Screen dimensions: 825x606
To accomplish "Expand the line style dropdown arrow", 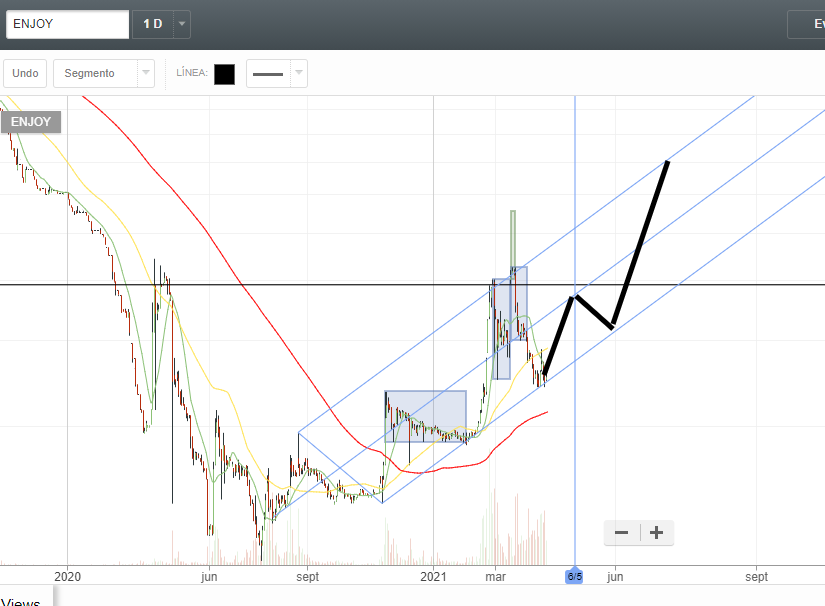I will click(x=299, y=73).
